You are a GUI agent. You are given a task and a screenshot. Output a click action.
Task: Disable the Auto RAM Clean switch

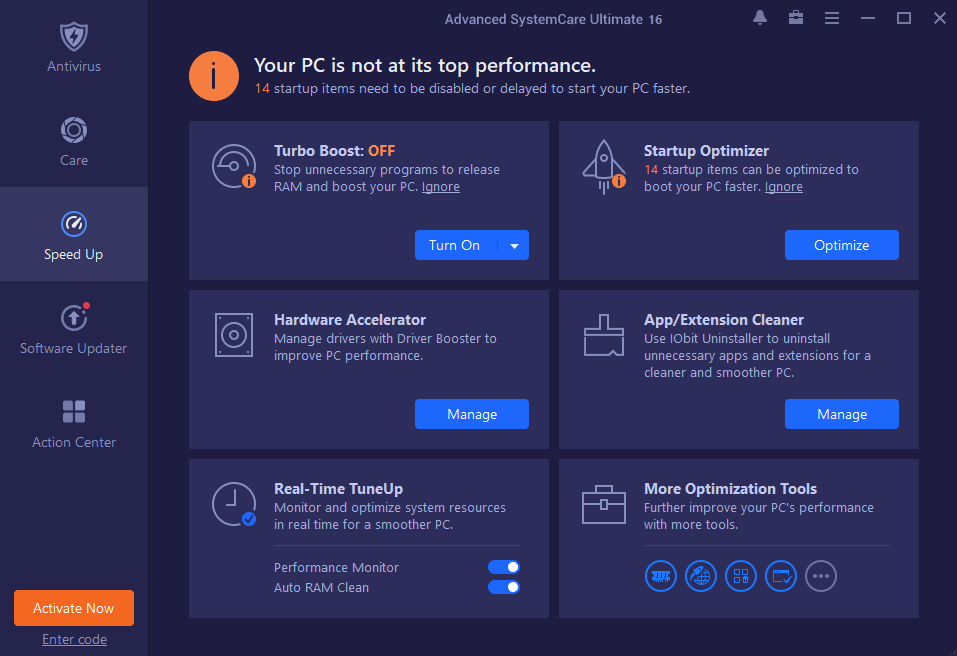504,587
